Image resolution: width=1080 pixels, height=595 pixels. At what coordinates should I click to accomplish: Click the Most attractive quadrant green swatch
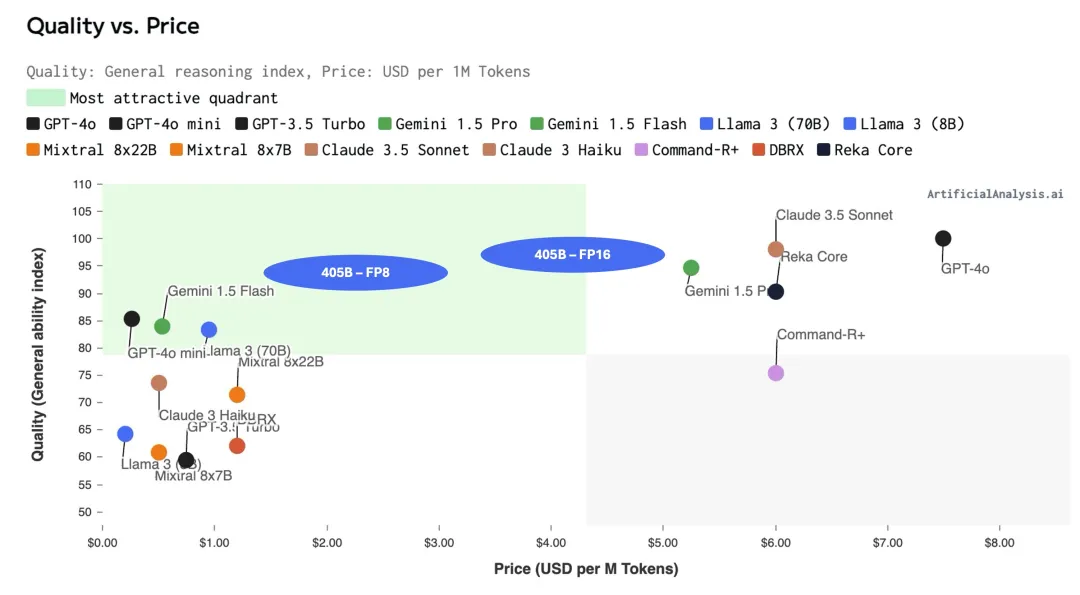pyautogui.click(x=45, y=98)
